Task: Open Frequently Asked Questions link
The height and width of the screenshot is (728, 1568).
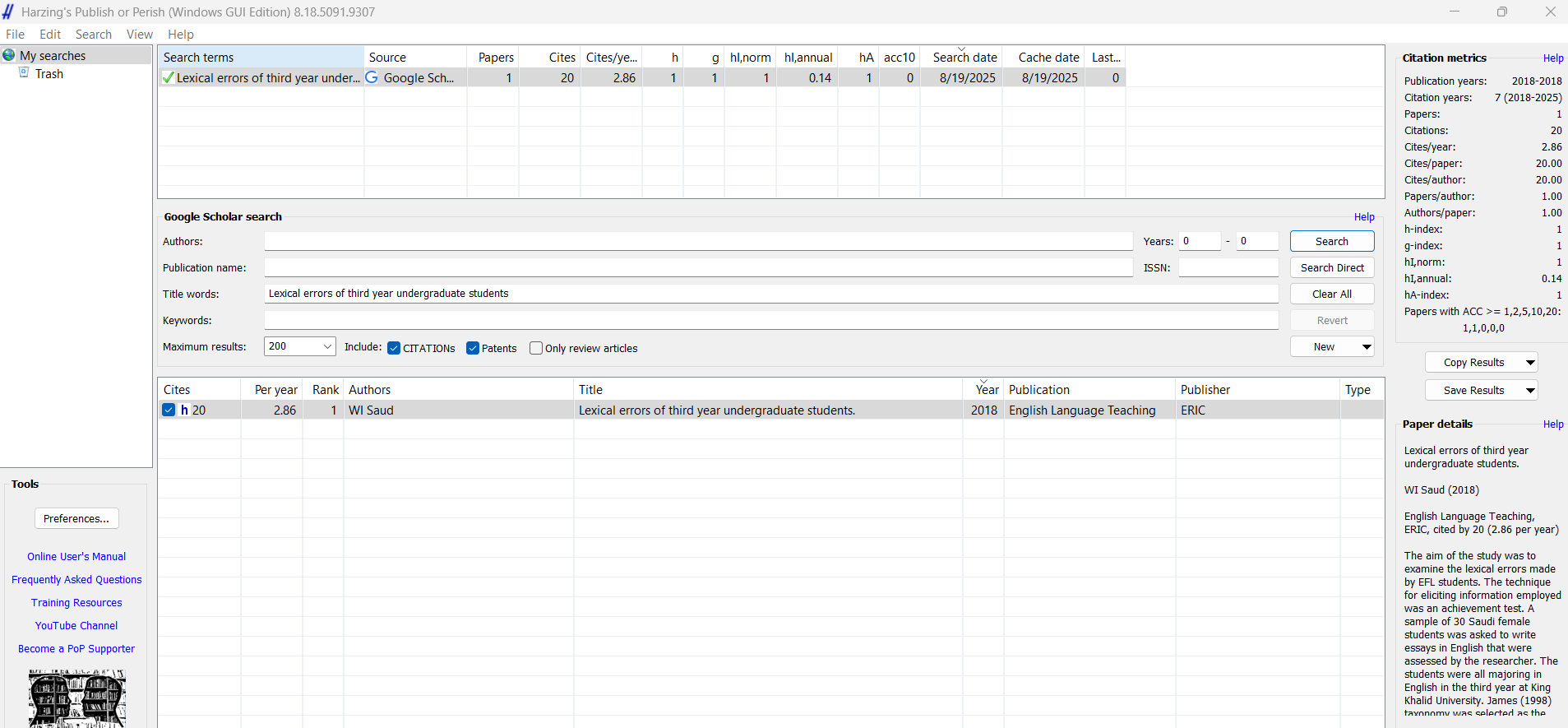Action: point(76,579)
